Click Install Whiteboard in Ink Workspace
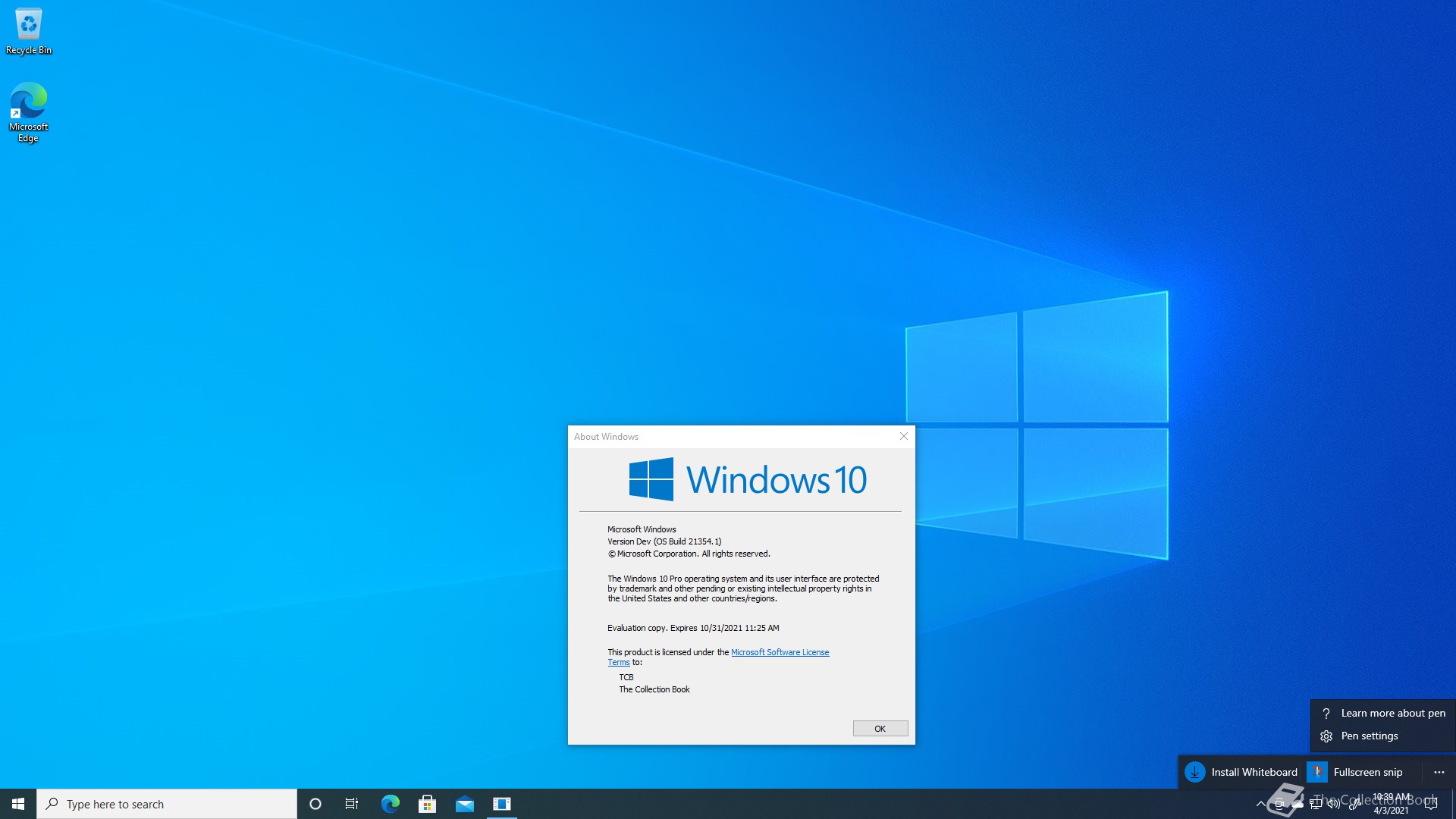The width and height of the screenshot is (1456, 819). pyautogui.click(x=1241, y=772)
